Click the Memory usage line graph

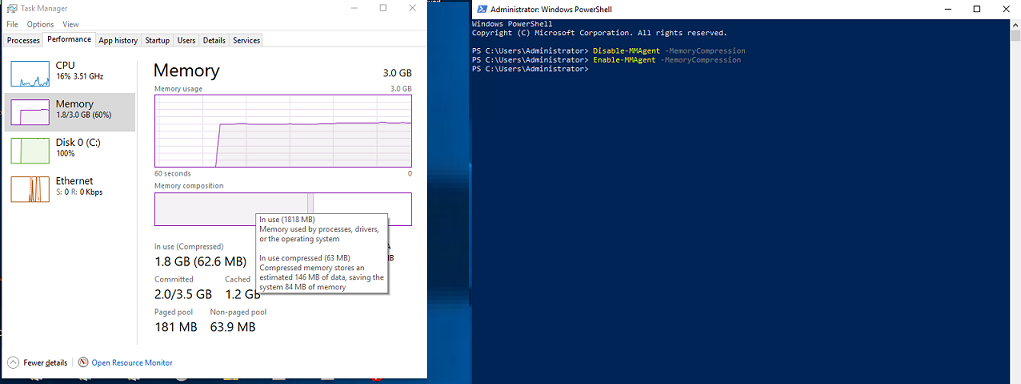[x=283, y=131]
